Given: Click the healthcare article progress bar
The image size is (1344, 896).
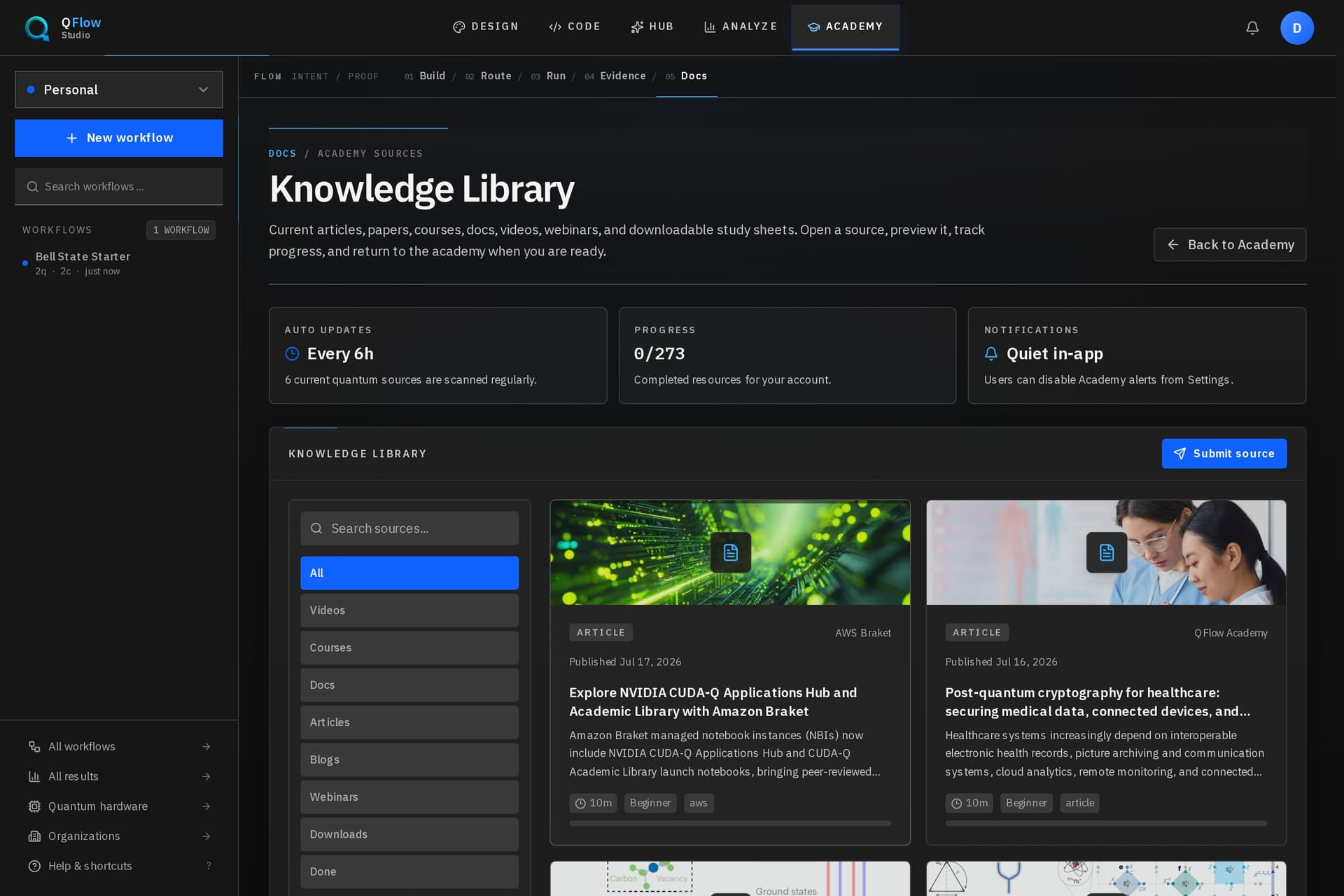Looking at the screenshot, I should coord(1106,823).
